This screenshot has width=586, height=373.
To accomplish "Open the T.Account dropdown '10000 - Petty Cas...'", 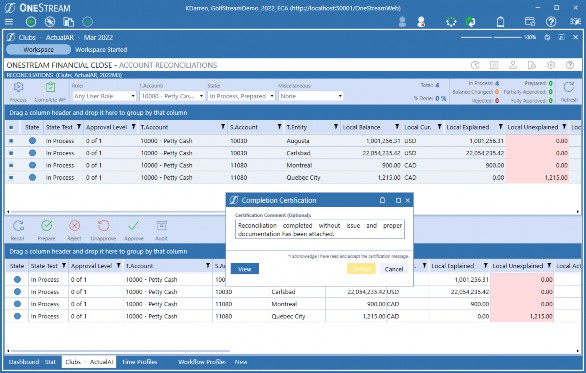I will [x=172, y=96].
